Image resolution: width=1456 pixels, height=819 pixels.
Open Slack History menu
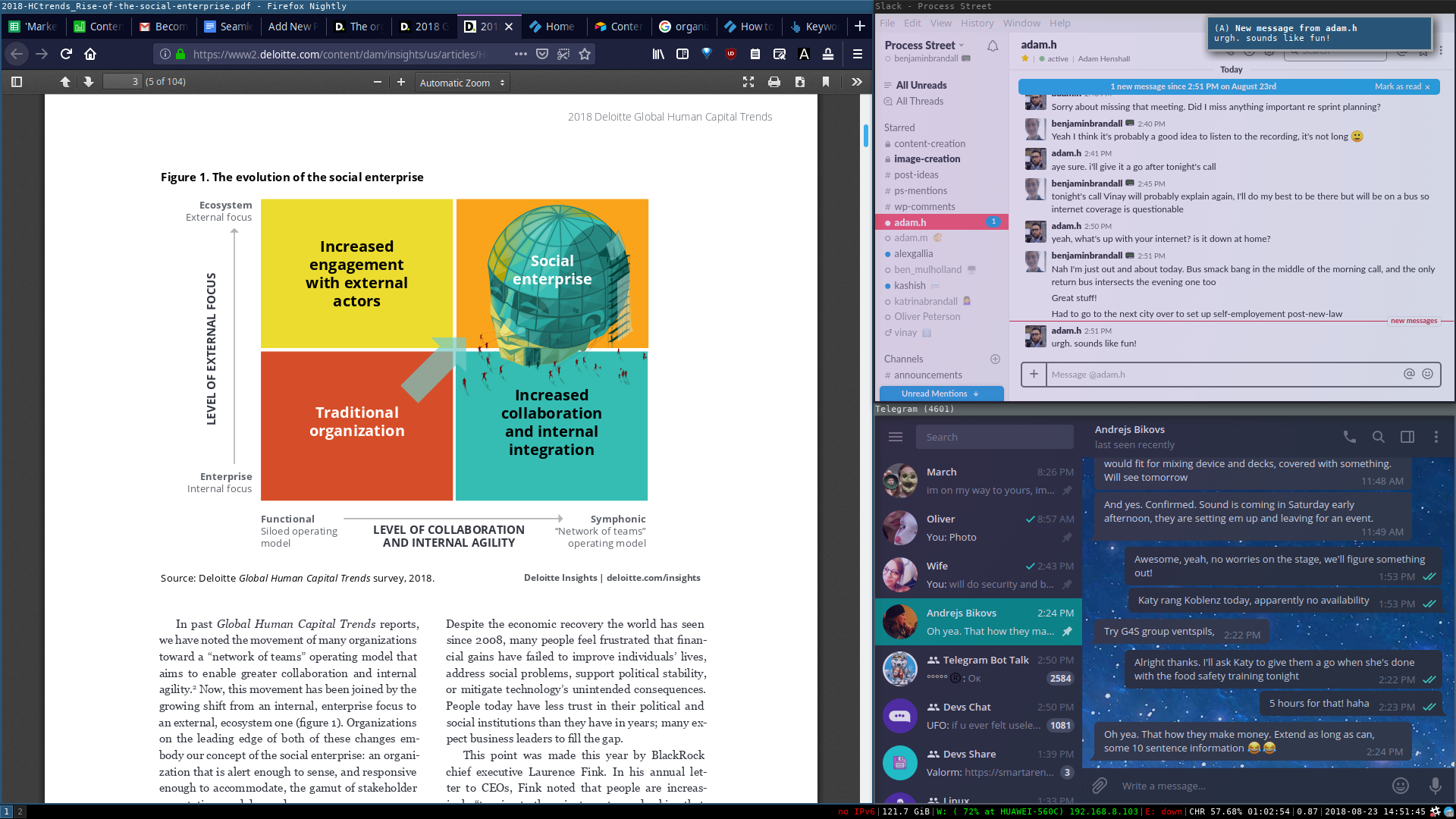(x=977, y=23)
